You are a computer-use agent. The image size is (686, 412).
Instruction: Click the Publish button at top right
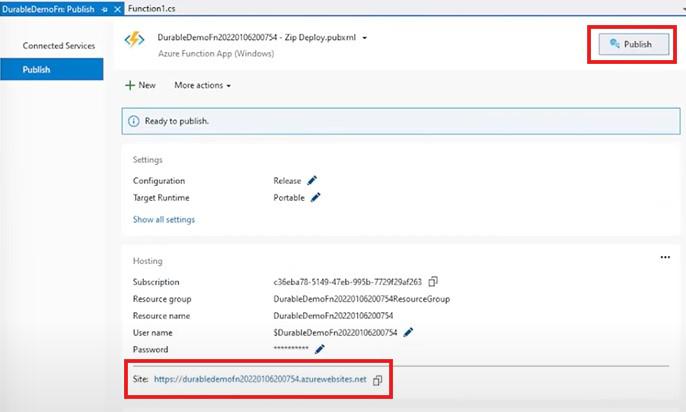point(634,44)
